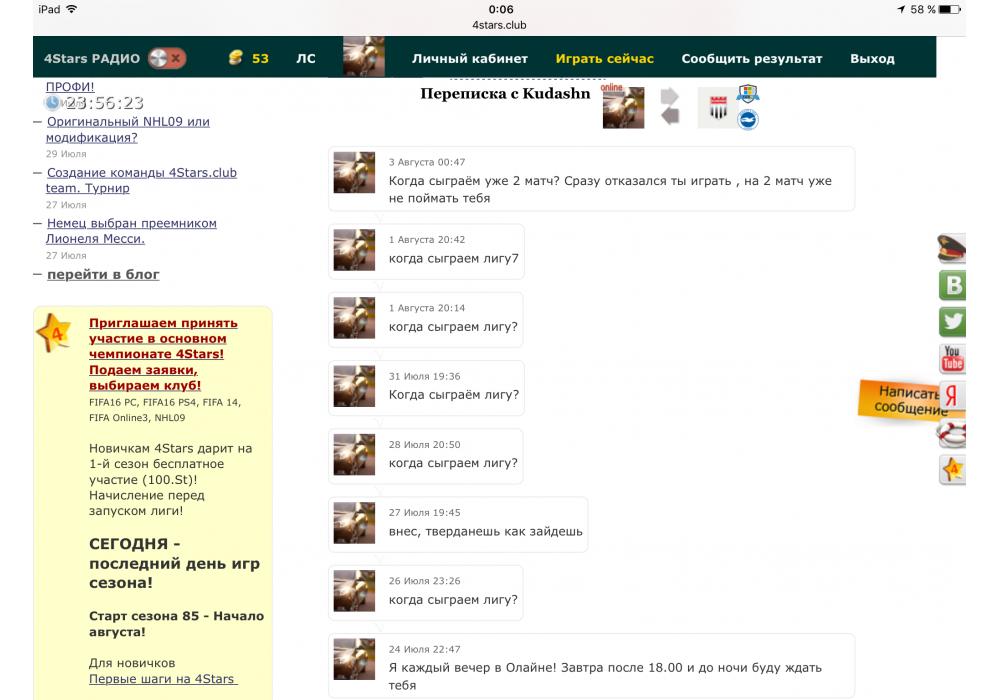Click the avatar on the 26 Июля 23:26 message
Viewport: 1000px width, 700px height.
(x=355, y=591)
